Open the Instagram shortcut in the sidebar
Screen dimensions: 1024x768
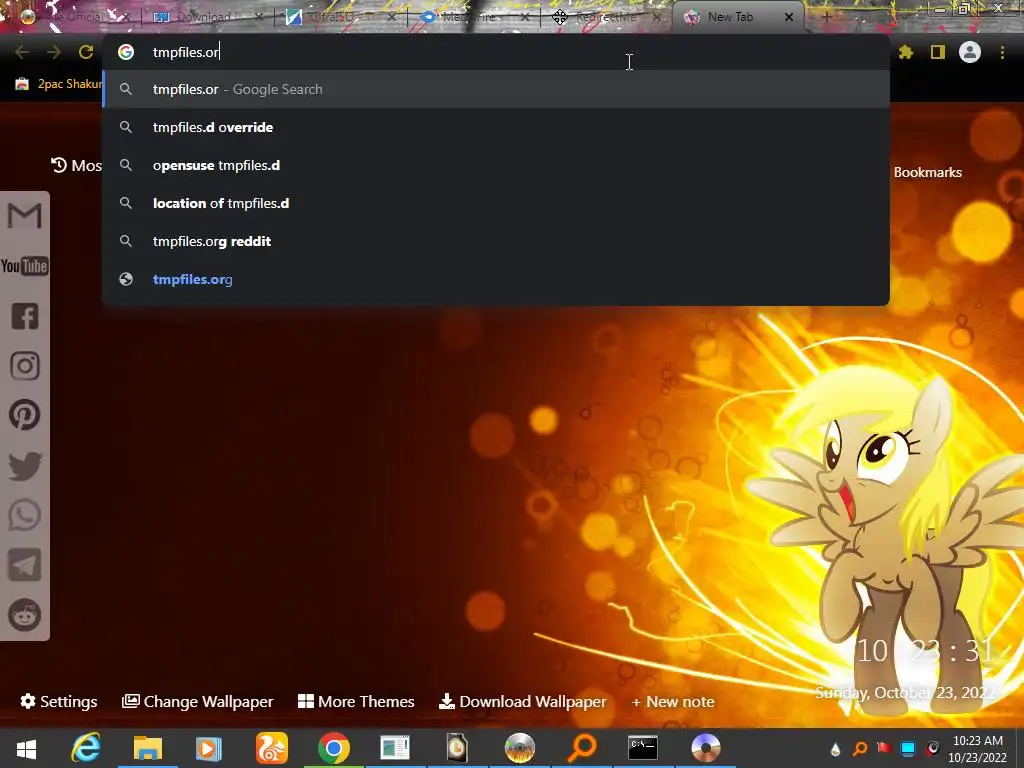(25, 366)
